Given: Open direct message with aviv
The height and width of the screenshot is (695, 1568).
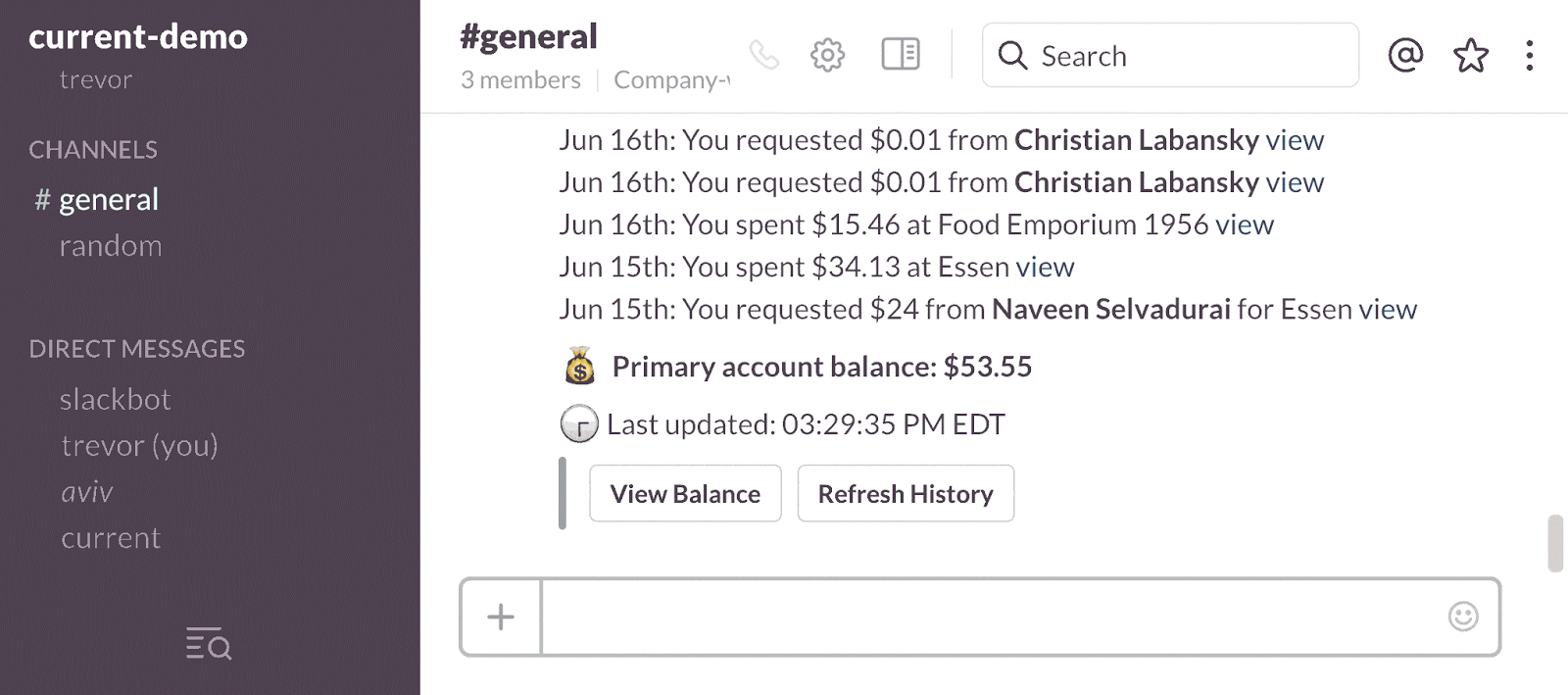Looking at the screenshot, I should point(87,492).
